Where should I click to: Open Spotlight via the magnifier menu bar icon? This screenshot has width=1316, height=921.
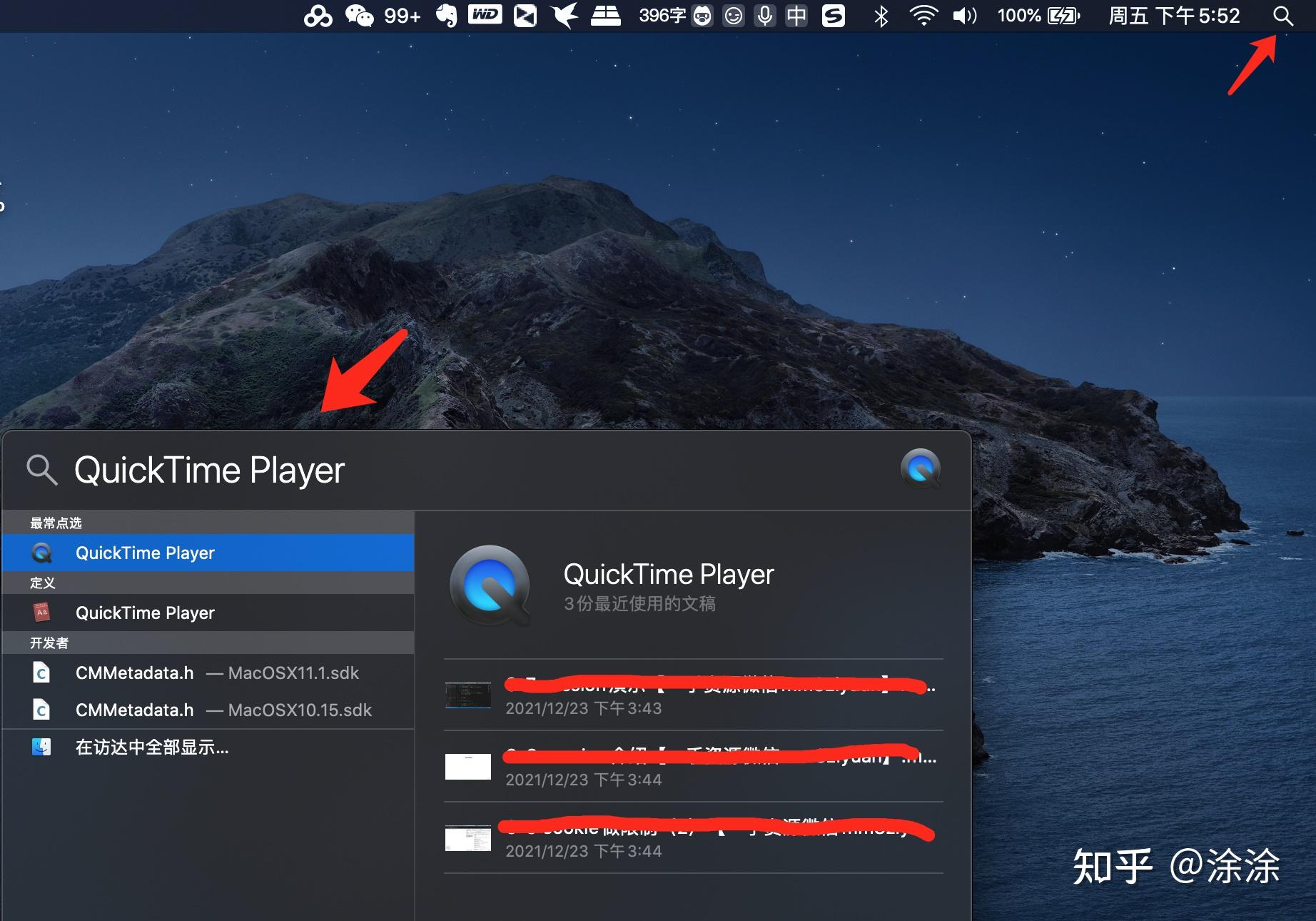1282,16
